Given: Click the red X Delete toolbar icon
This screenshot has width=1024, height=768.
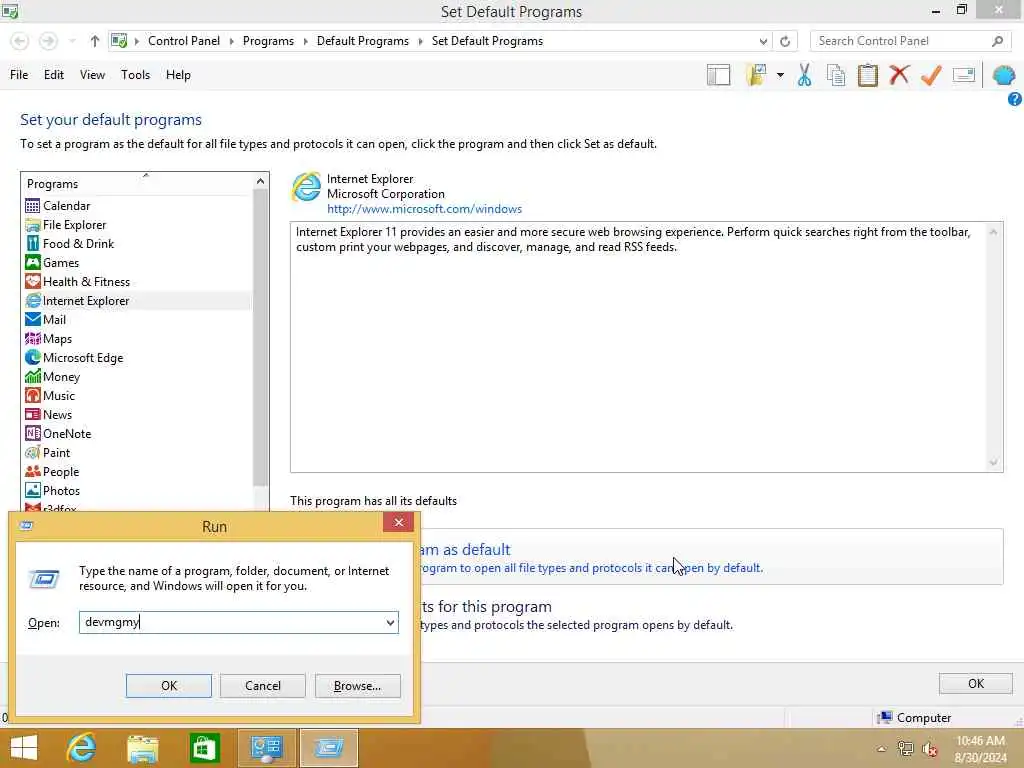Looking at the screenshot, I should pyautogui.click(x=899, y=74).
